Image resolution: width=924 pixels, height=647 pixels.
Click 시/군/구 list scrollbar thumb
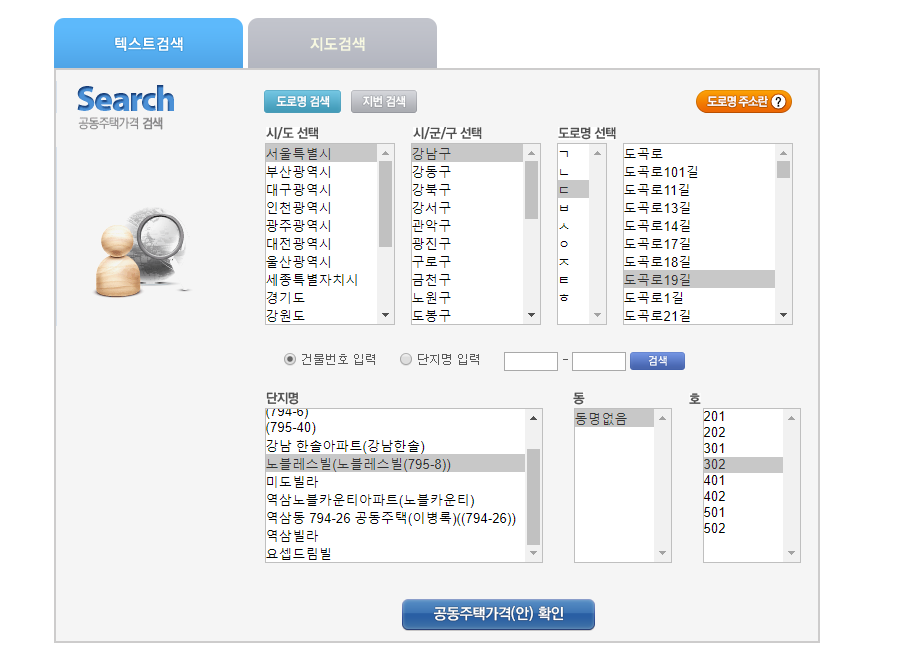(532, 190)
